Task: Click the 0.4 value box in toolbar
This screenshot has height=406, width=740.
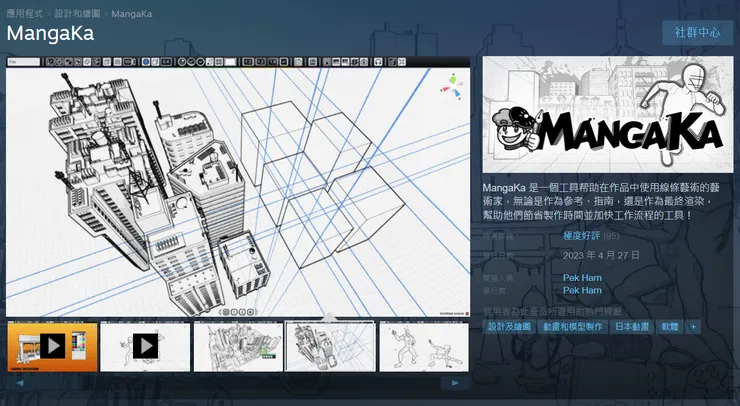Action: 166,62
